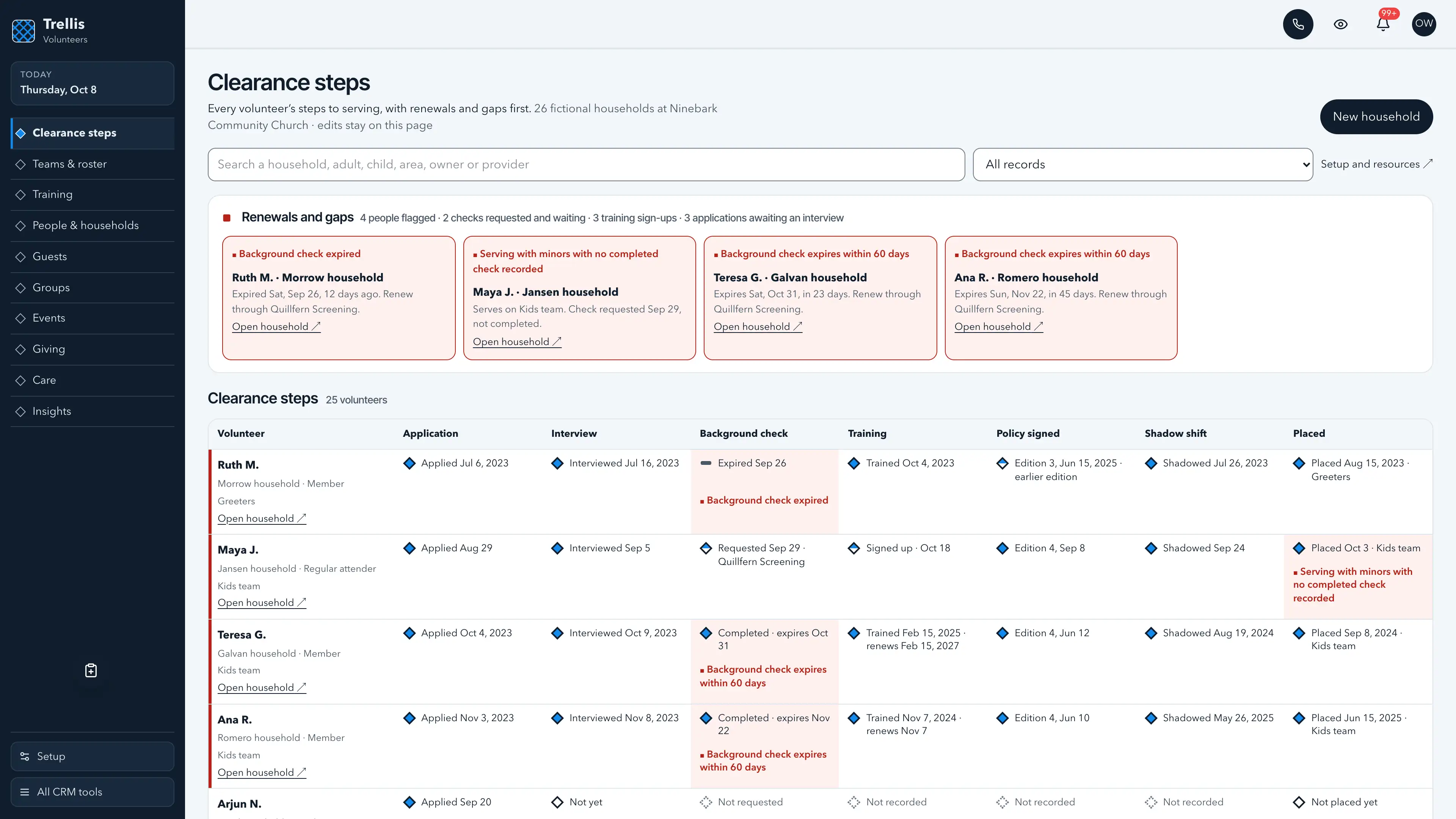This screenshot has width=1456, height=819.
Task: Open Guests in the sidebar
Action: pos(93,257)
